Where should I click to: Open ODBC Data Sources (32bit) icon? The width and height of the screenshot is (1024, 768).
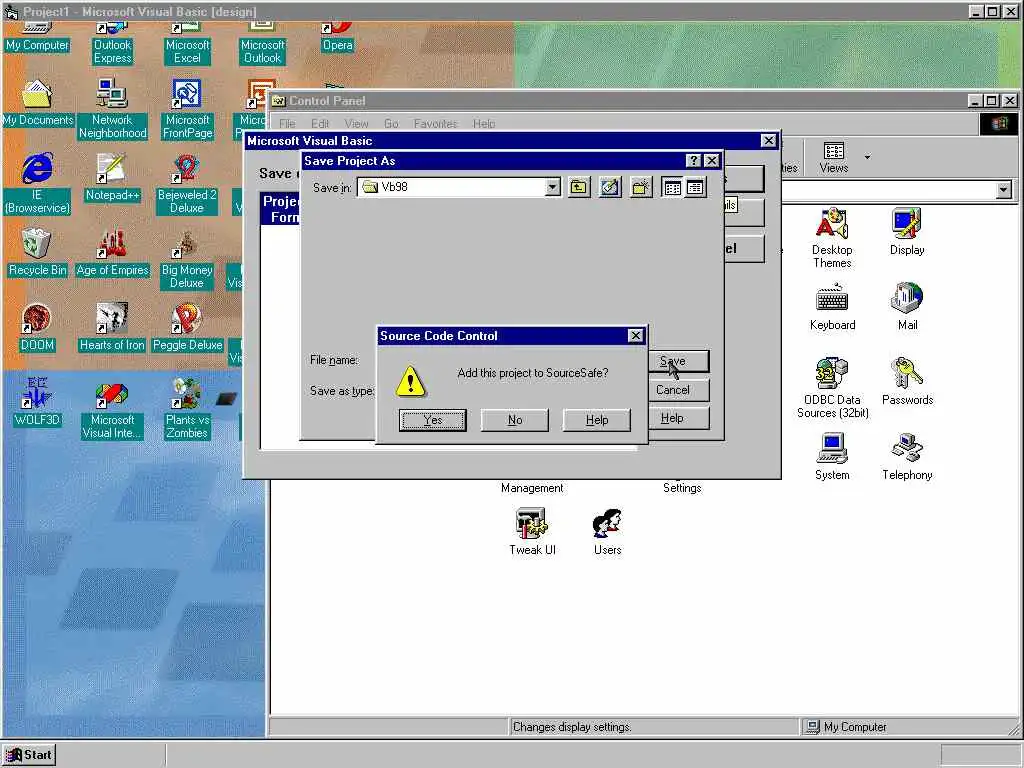tap(832, 387)
